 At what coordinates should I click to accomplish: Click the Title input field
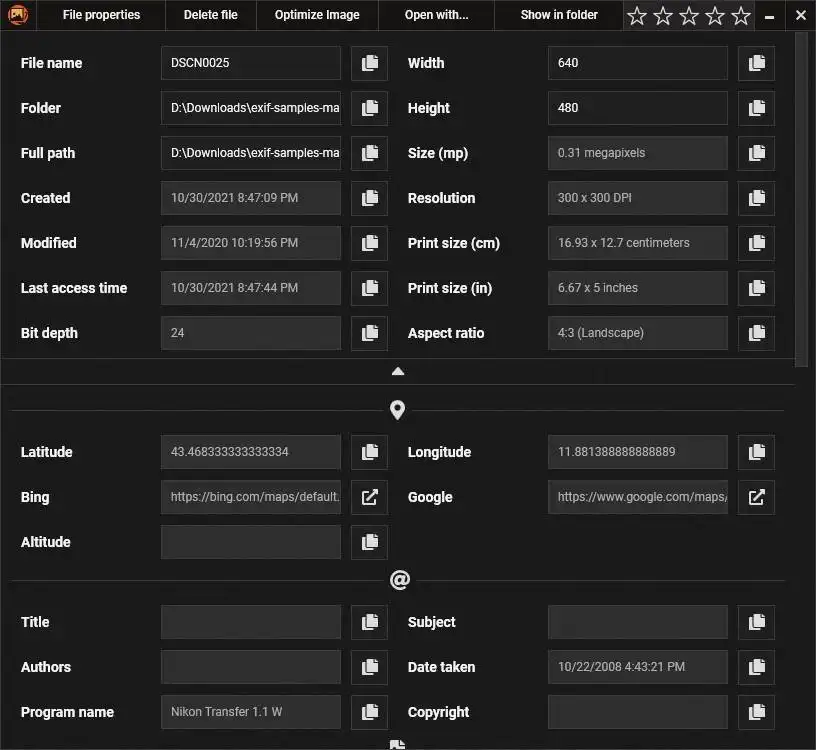[250, 622]
